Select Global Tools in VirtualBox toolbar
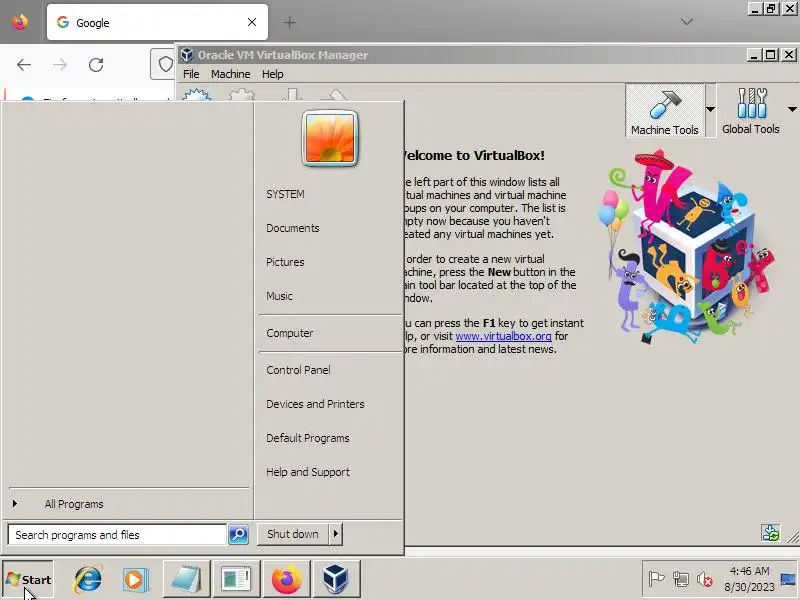Viewport: 800px width, 600px height. (x=751, y=111)
